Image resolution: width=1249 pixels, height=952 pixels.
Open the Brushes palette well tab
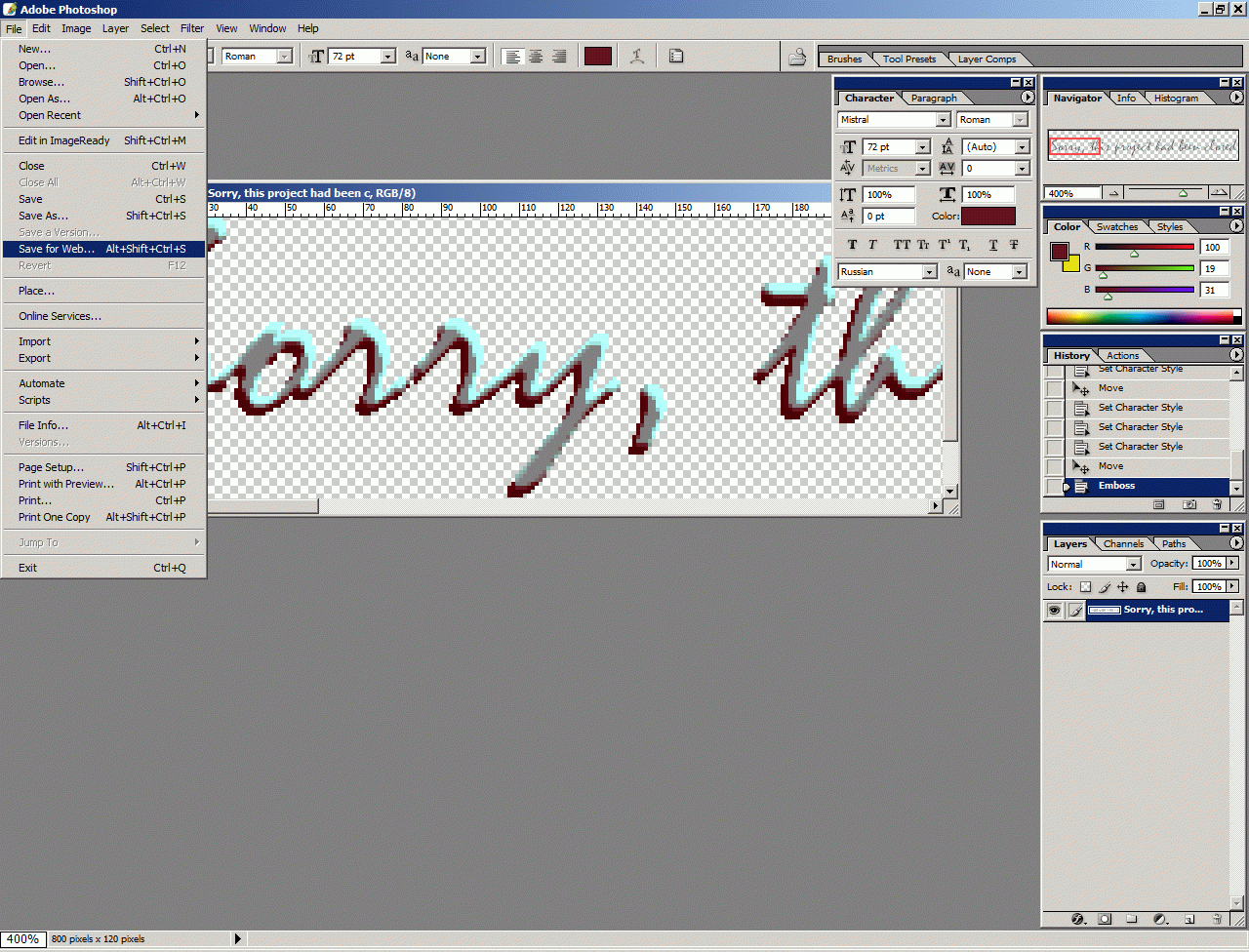845,59
